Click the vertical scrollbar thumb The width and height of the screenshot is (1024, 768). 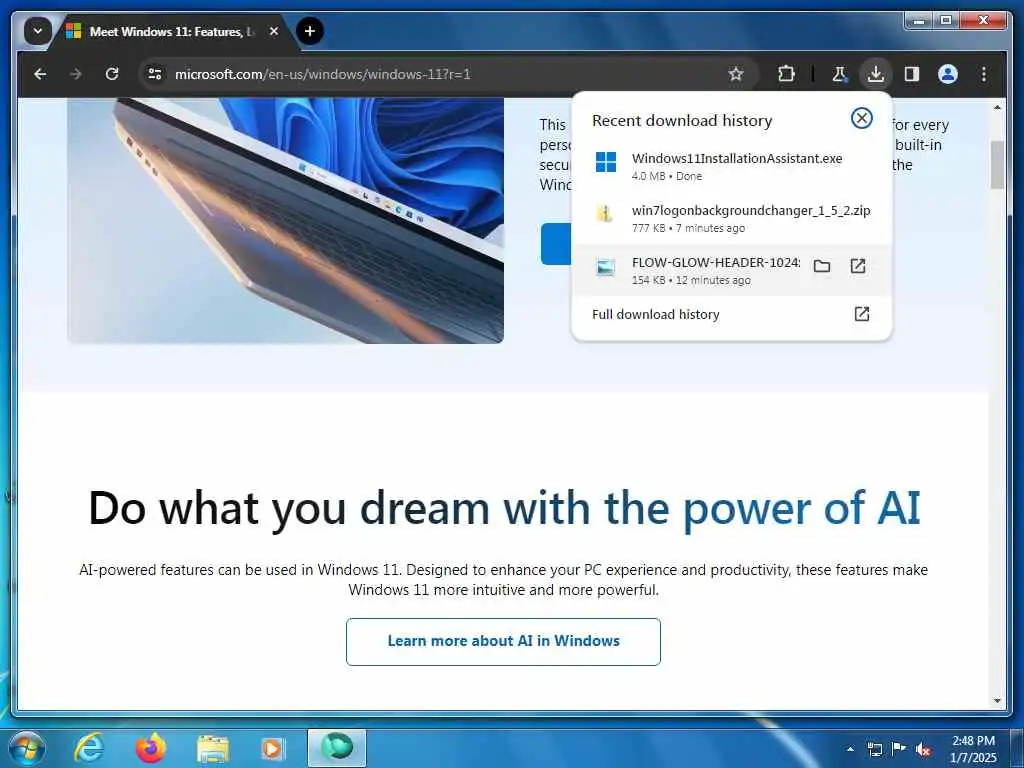point(997,165)
